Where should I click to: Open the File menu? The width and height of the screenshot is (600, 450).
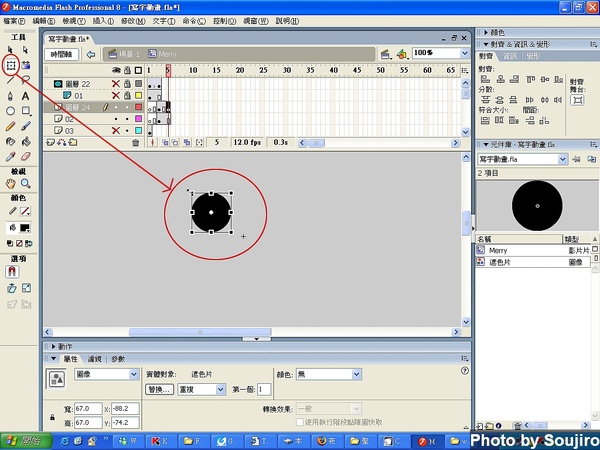[14, 21]
